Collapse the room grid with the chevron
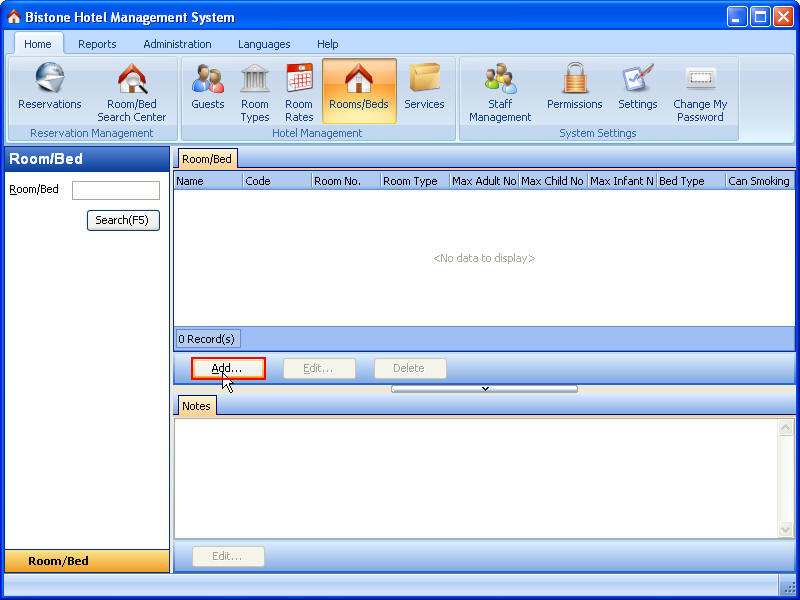 tap(484, 389)
